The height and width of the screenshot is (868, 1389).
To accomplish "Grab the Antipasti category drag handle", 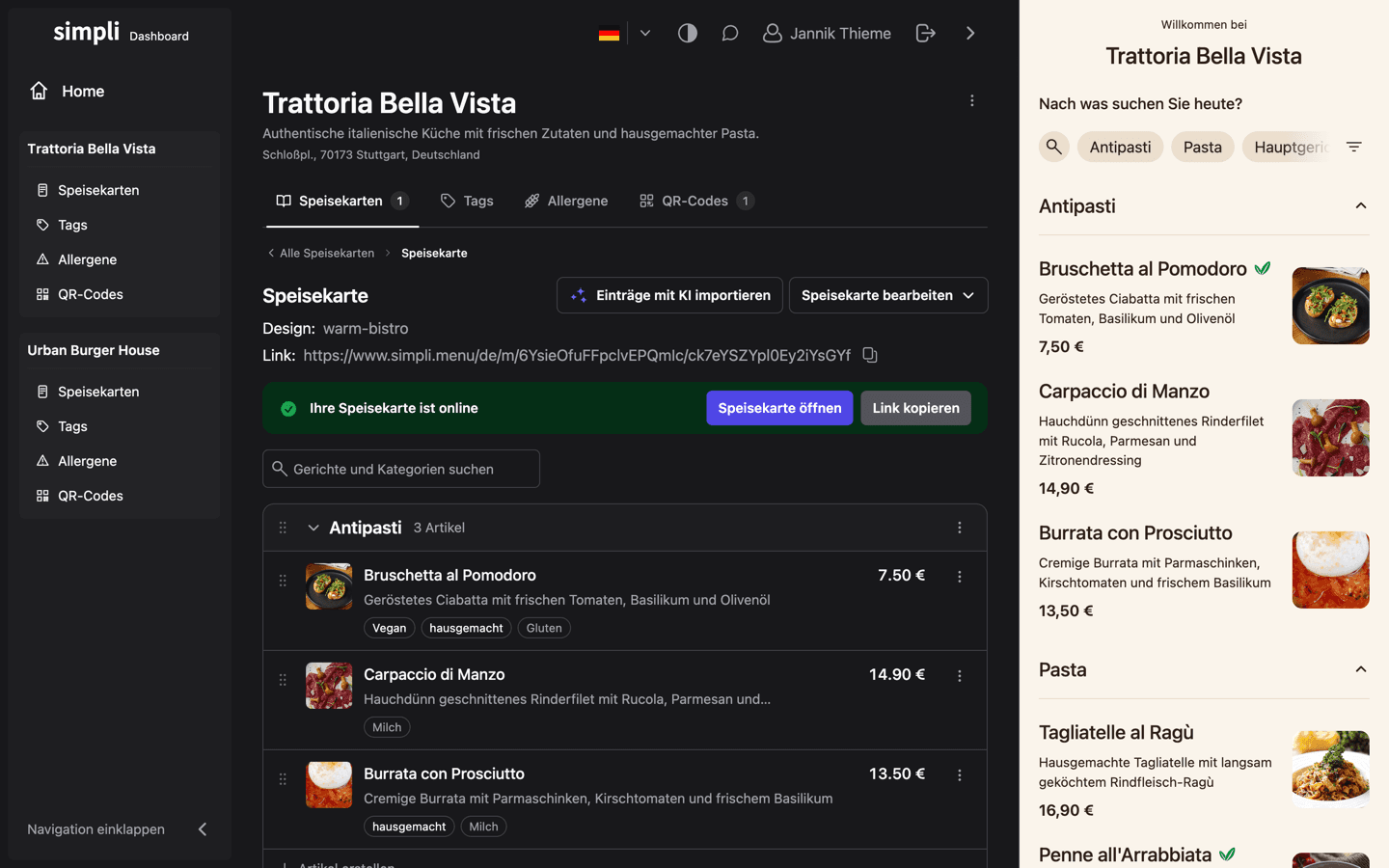I will tap(283, 528).
